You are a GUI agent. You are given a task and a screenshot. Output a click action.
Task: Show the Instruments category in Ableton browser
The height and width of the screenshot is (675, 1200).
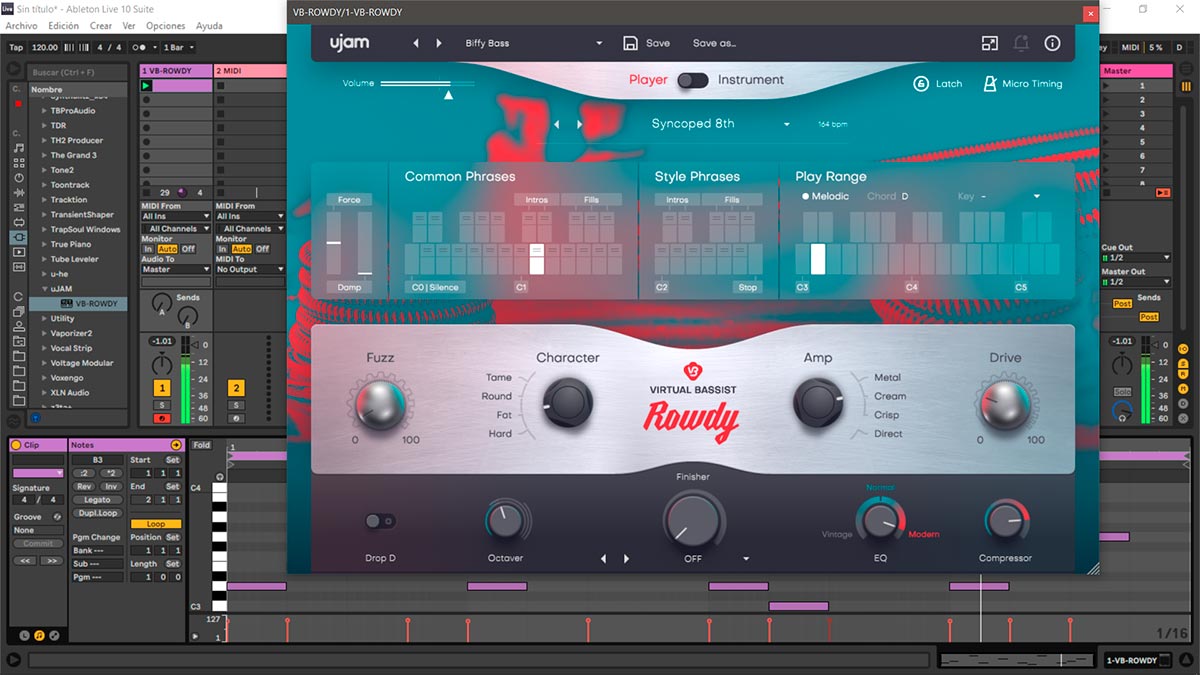coord(19,178)
